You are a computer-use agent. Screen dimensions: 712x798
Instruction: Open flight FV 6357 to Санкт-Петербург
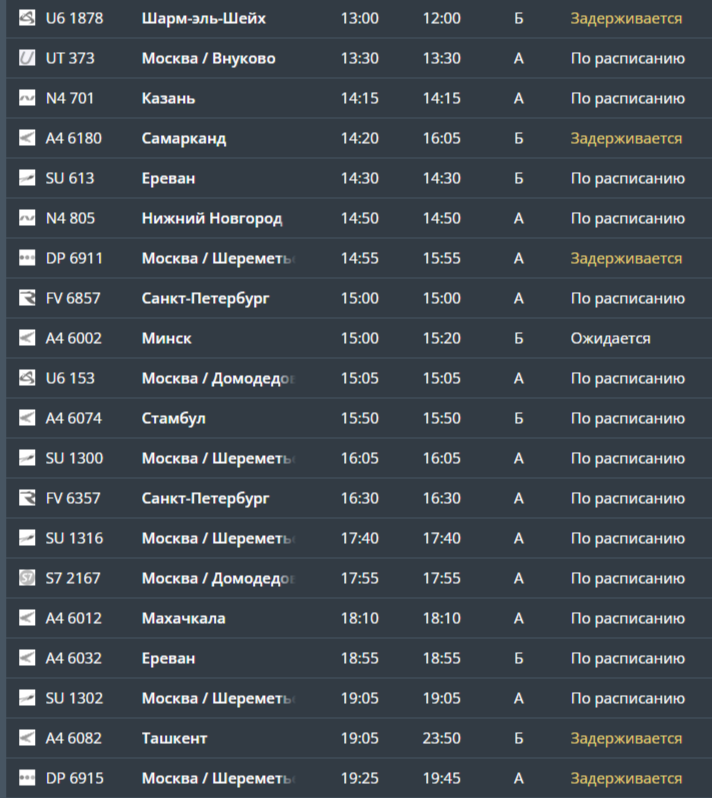(74, 498)
